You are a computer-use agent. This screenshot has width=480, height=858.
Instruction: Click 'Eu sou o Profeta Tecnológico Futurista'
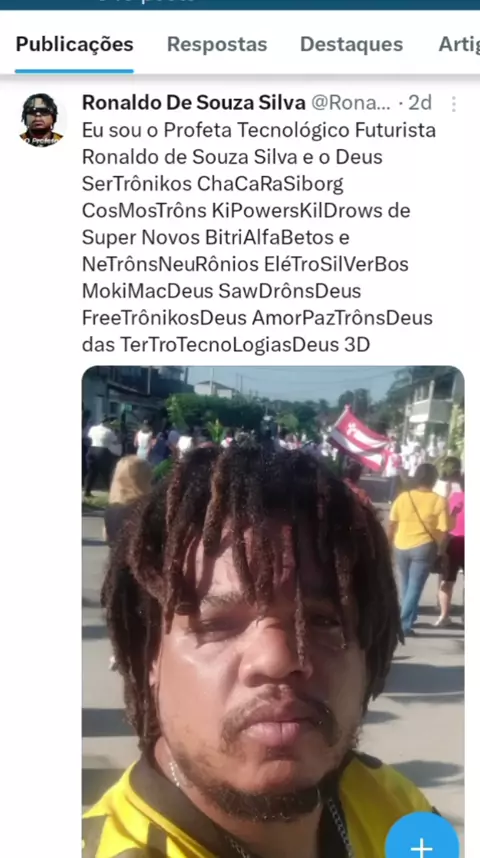pos(259,130)
